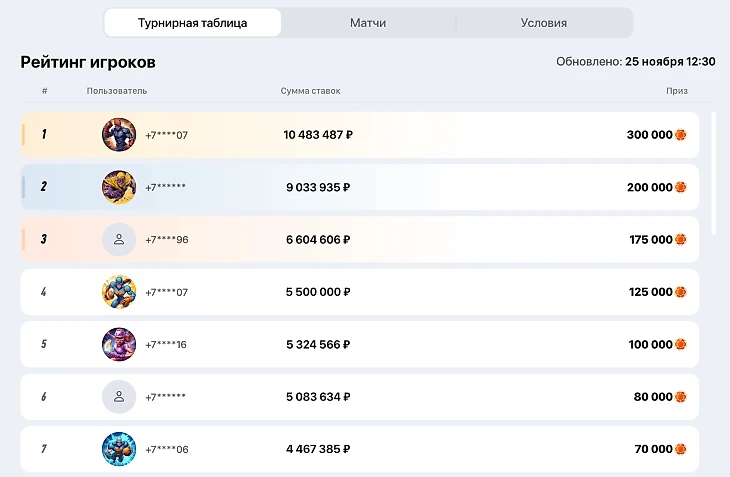730x477 pixels.
Task: Click the coin icon beside 70 000 prize
Action: (x=681, y=449)
